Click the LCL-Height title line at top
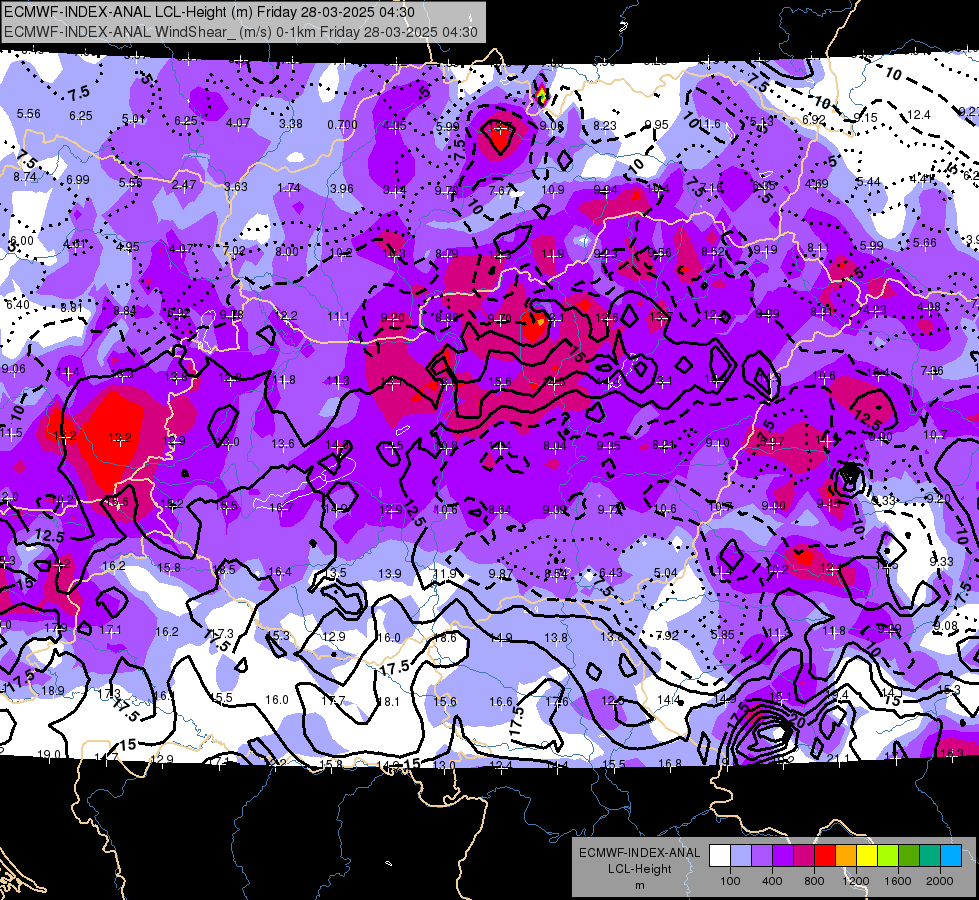Viewport: 979px width, 900px height. (x=209, y=12)
